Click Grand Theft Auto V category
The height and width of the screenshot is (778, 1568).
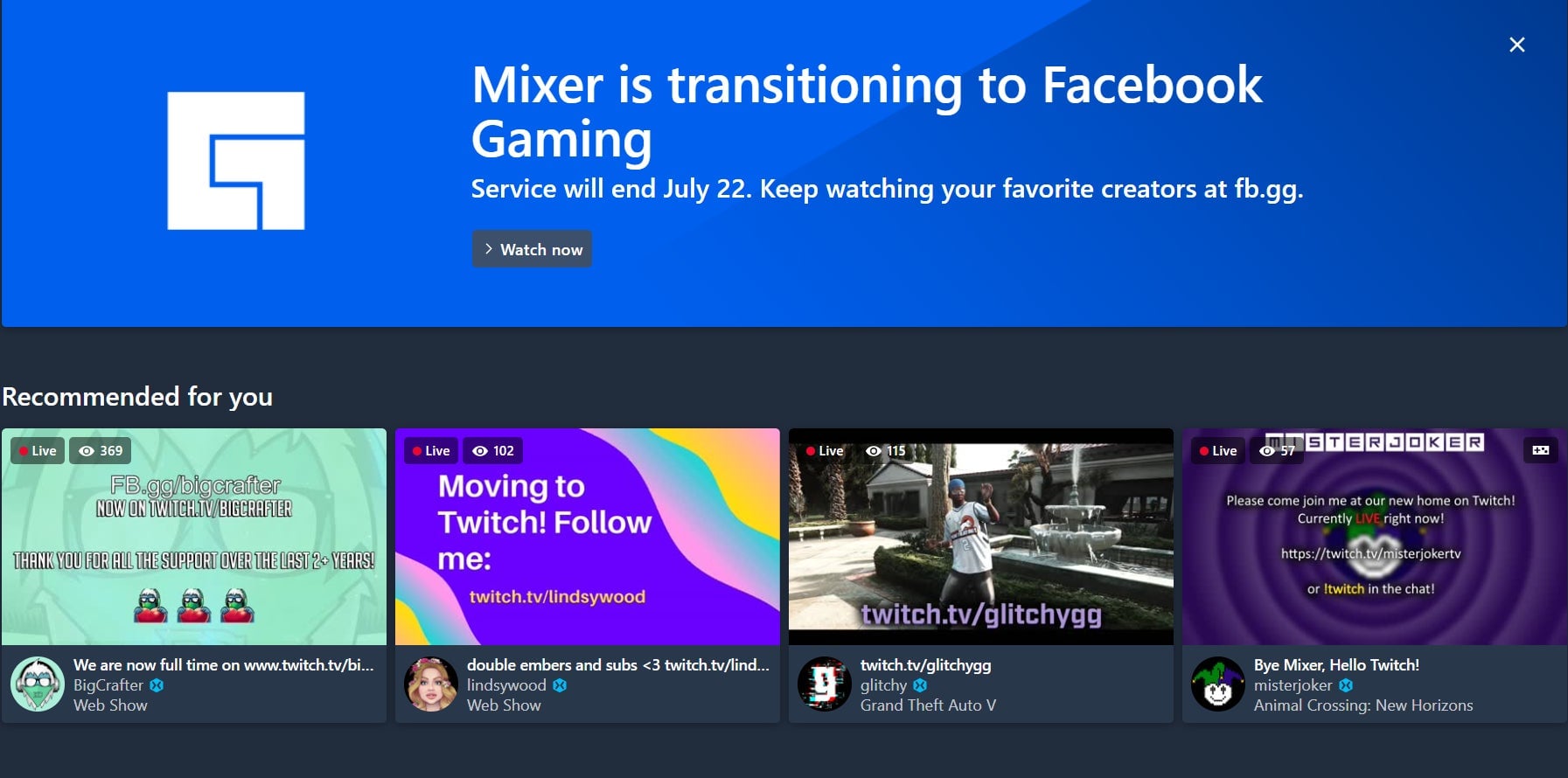(928, 705)
